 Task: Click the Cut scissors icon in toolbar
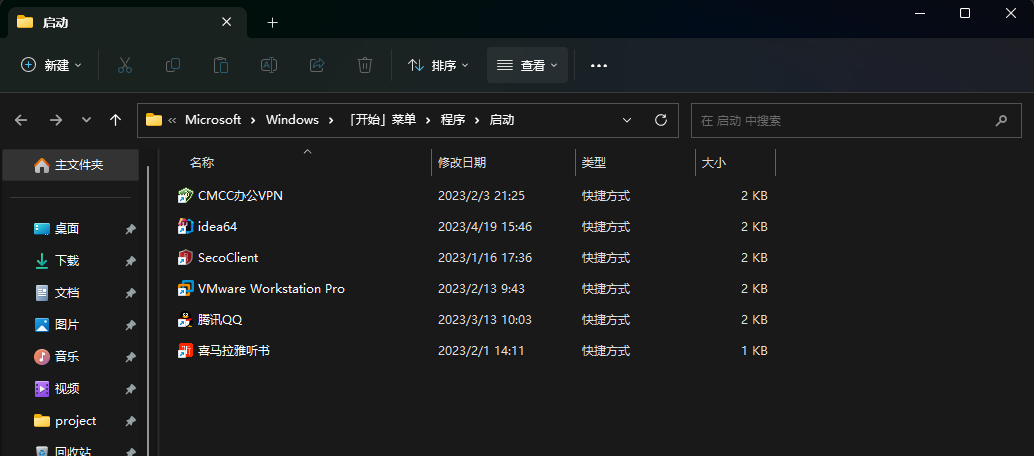pos(125,65)
